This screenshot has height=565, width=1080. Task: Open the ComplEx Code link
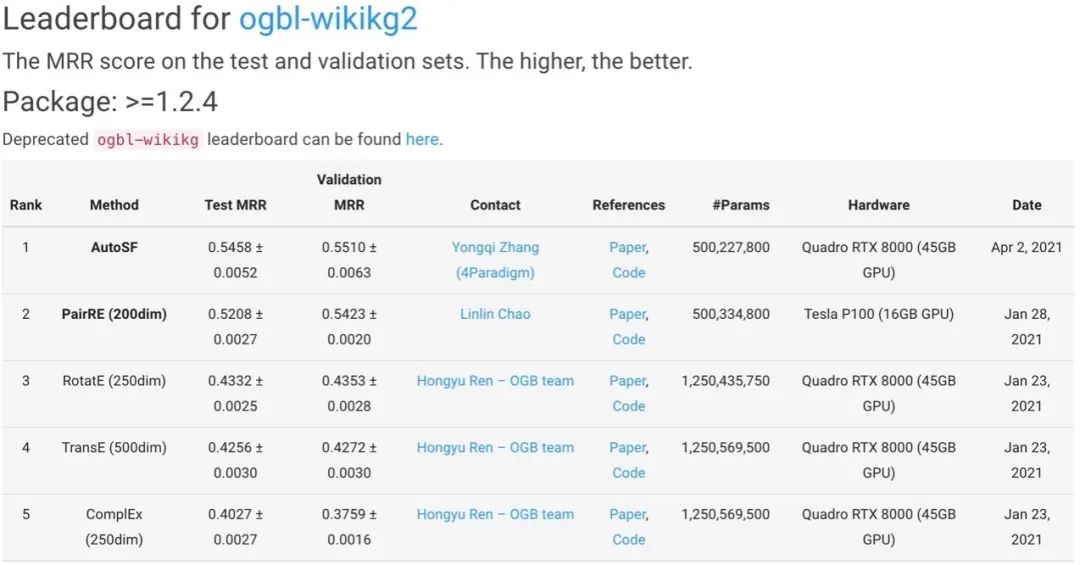[x=629, y=540]
